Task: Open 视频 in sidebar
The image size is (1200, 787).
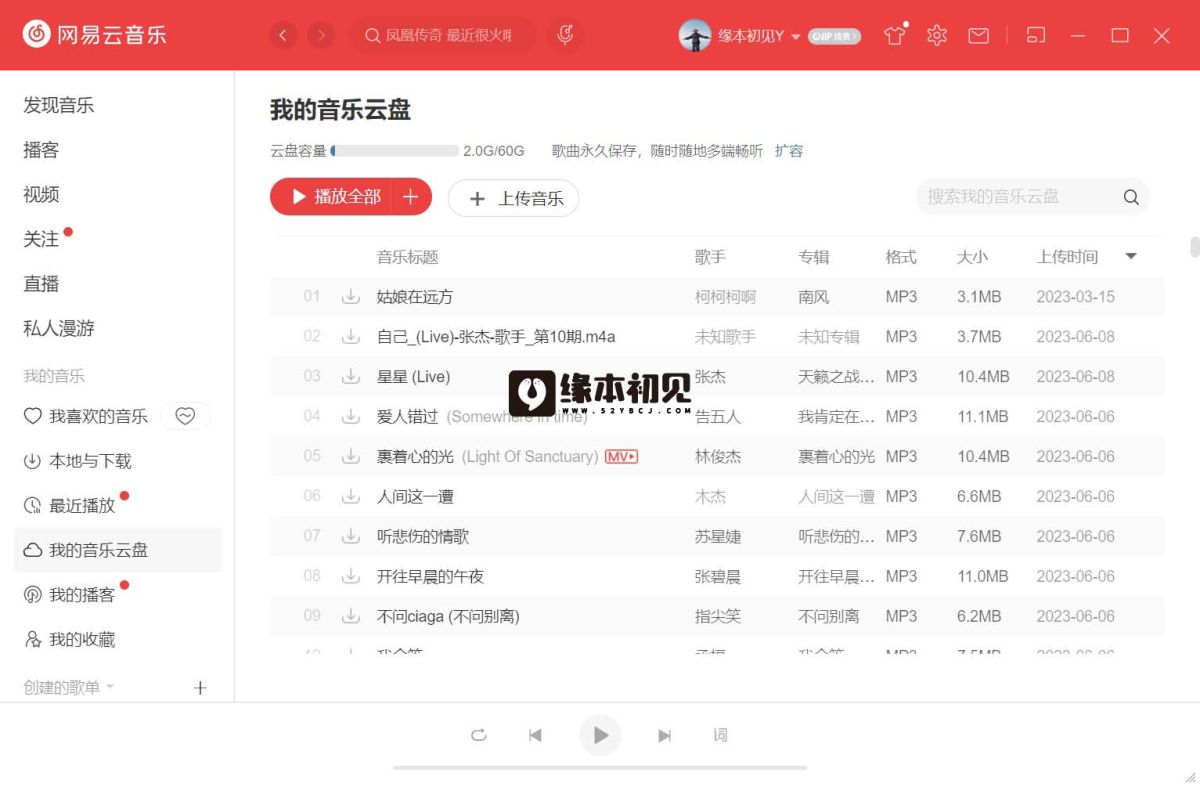Action: pos(41,194)
